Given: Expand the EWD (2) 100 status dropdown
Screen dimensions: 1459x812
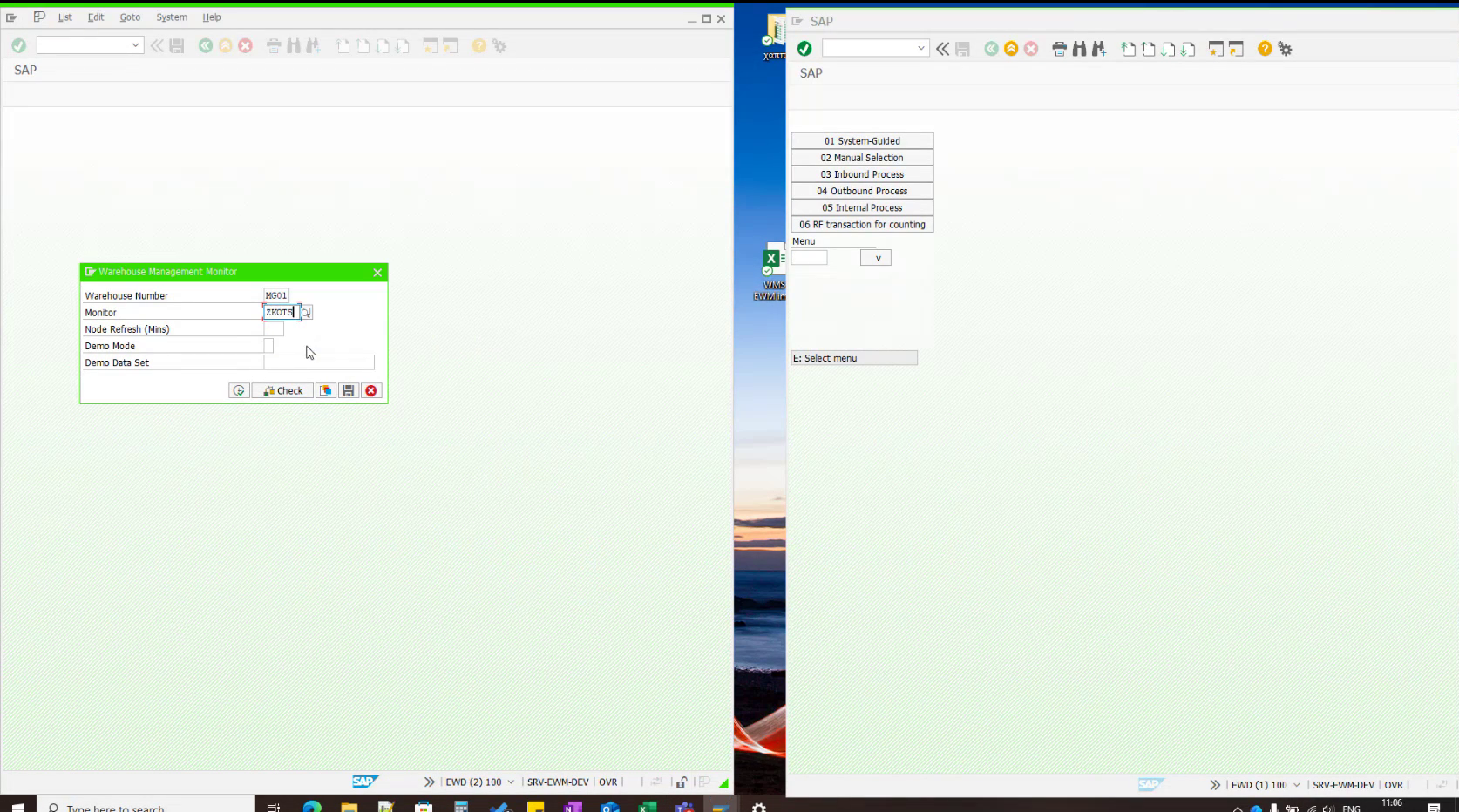Looking at the screenshot, I should [511, 782].
